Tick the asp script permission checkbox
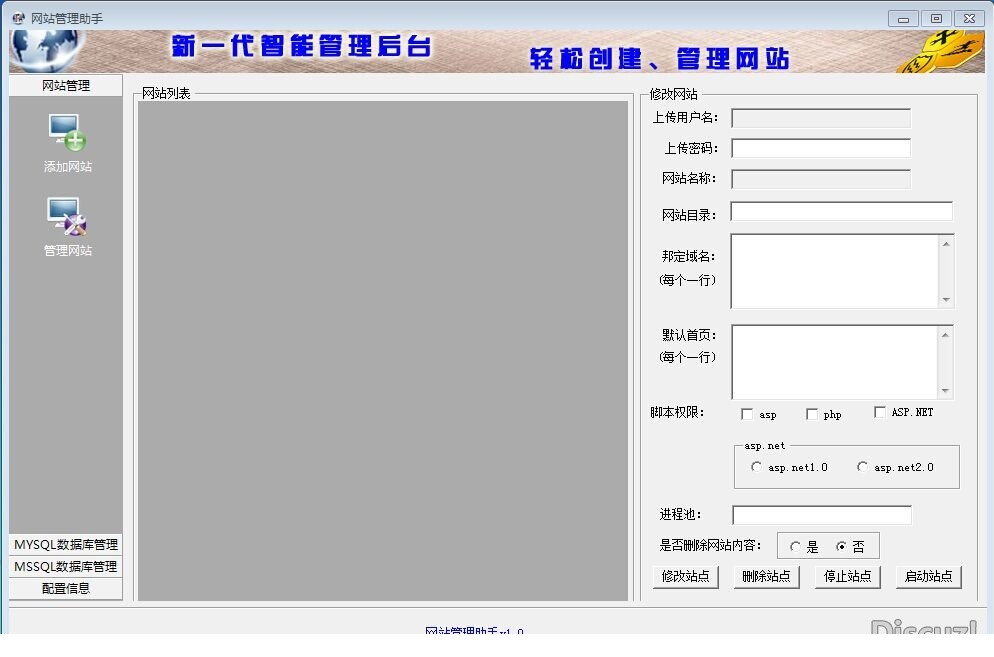The height and width of the screenshot is (657, 994). (x=747, y=414)
